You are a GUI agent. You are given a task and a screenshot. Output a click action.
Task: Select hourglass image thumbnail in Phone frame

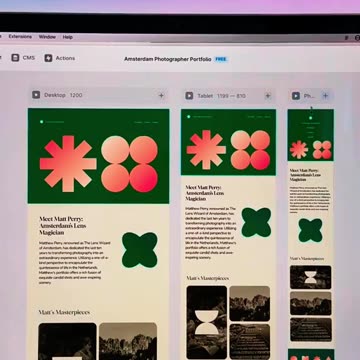click(x=311, y=277)
